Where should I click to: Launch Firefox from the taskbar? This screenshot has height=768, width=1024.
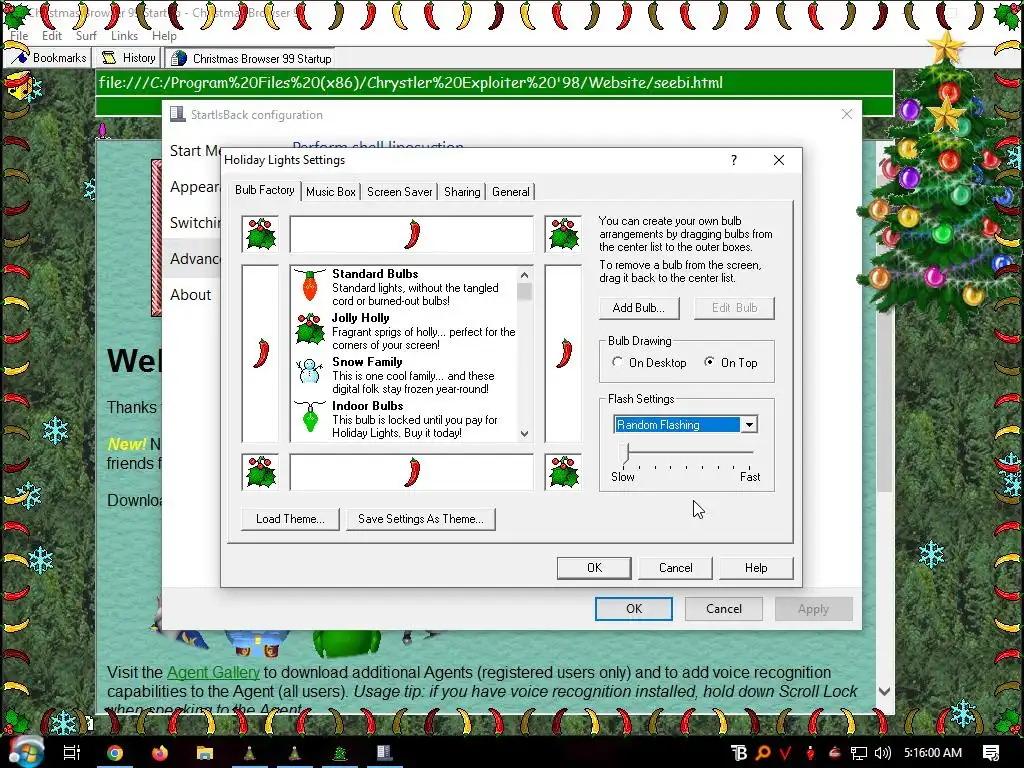pyautogui.click(x=159, y=753)
